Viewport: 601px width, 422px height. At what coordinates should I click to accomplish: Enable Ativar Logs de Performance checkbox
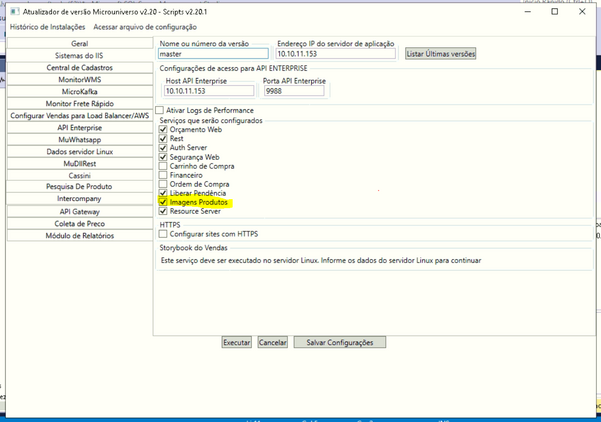pyautogui.click(x=160, y=110)
